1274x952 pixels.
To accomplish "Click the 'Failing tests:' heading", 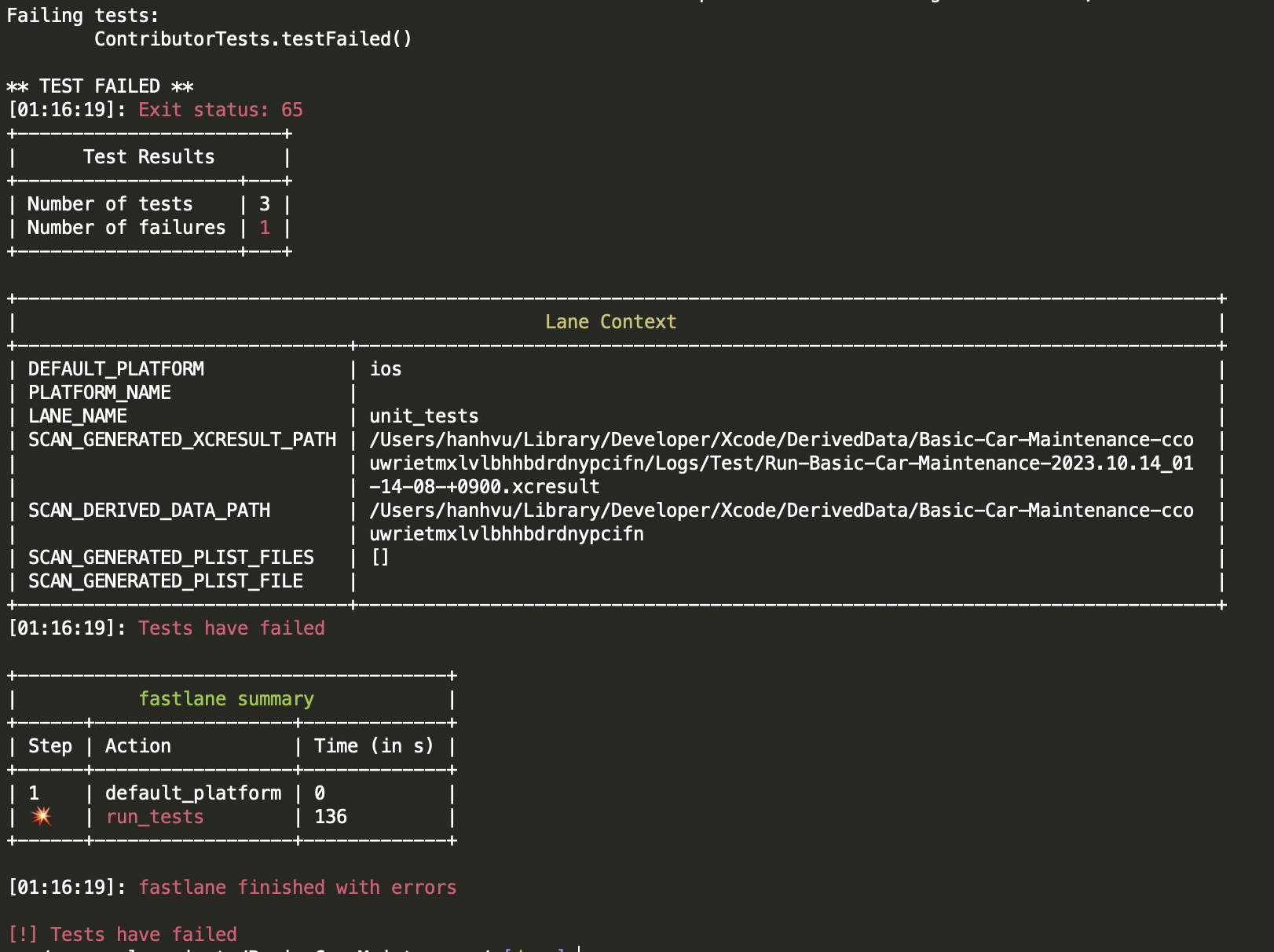I will [83, 16].
